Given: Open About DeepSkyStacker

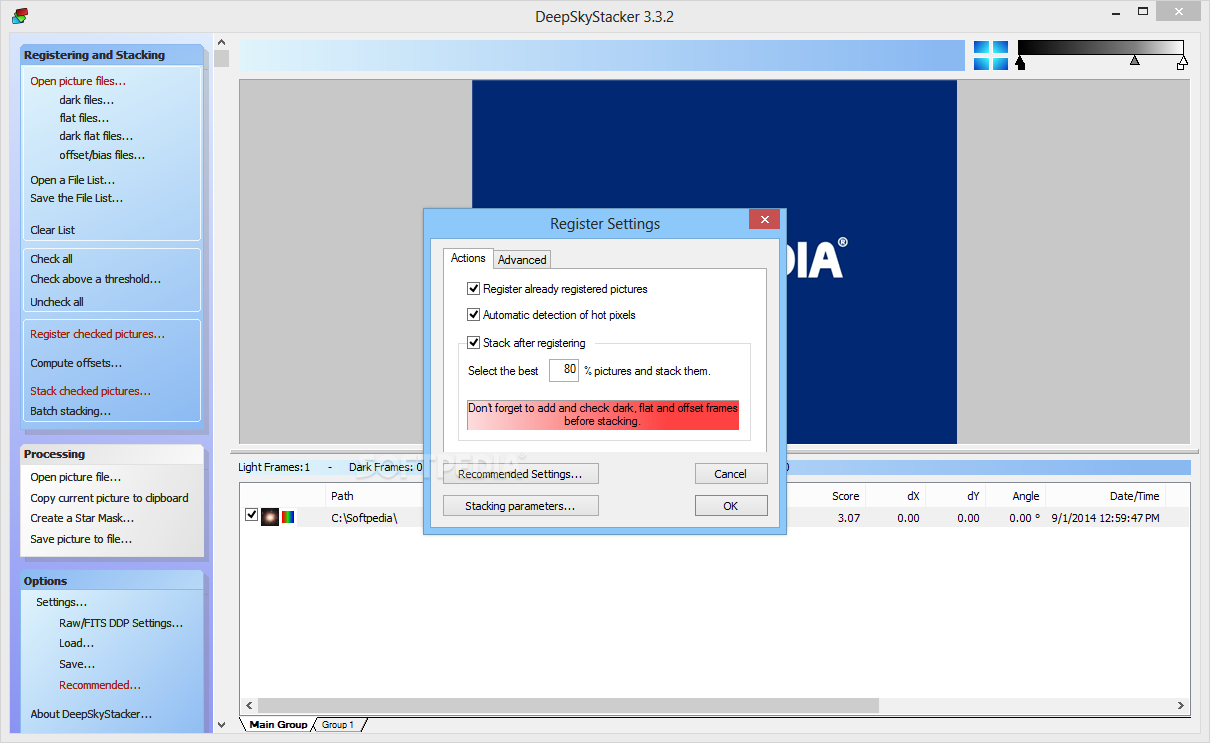Looking at the screenshot, I should pos(91,714).
